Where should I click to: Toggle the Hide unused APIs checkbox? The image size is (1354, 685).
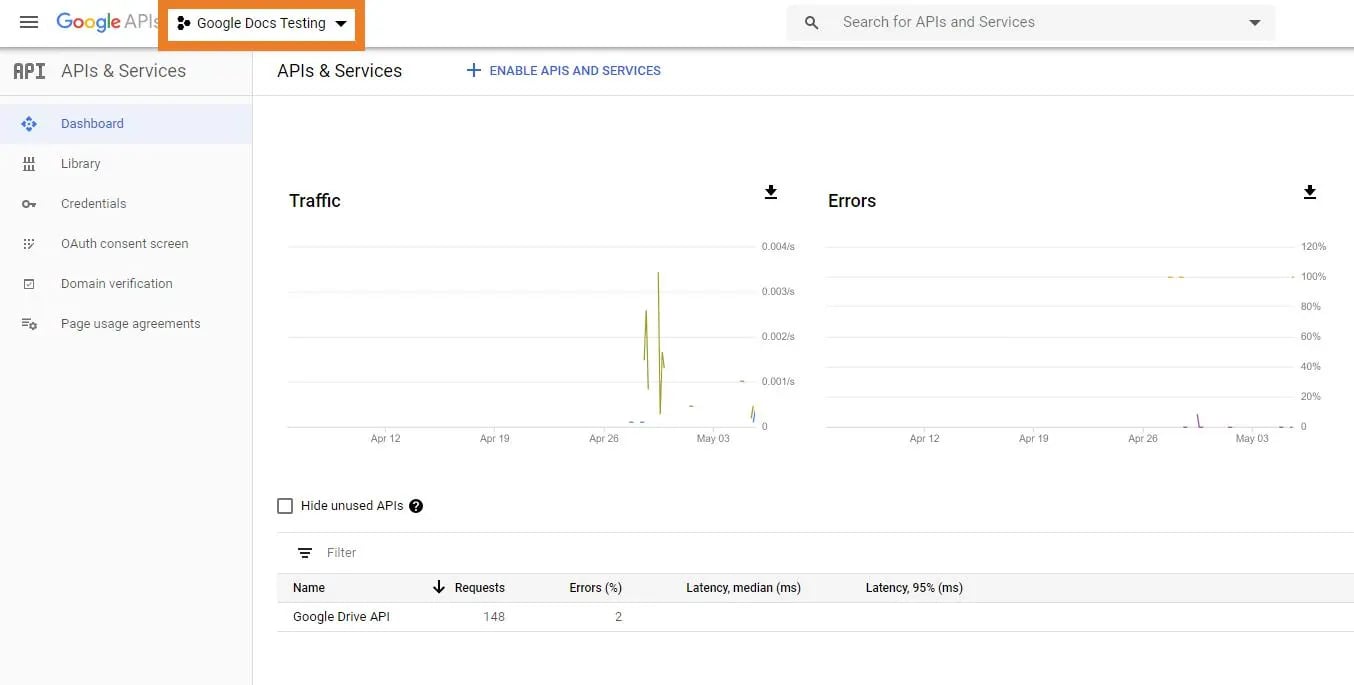285,506
